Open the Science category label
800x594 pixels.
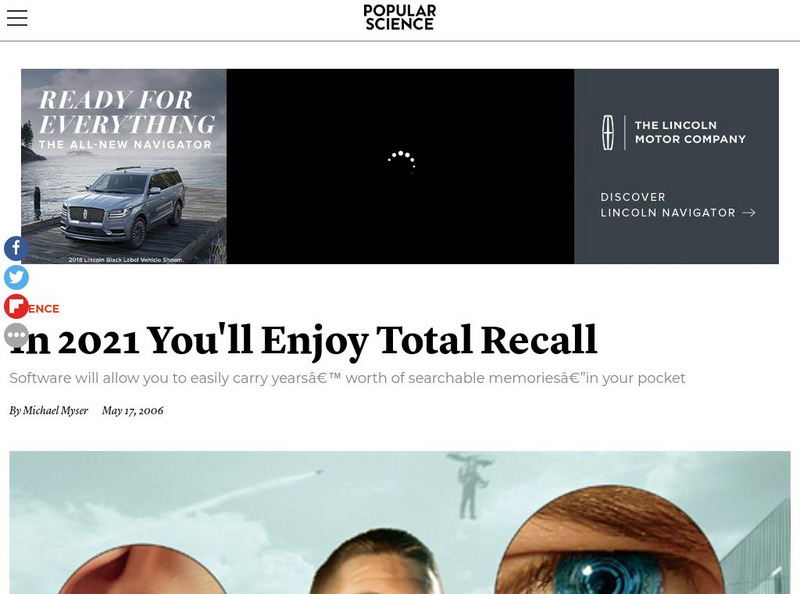pyautogui.click(x=43, y=309)
